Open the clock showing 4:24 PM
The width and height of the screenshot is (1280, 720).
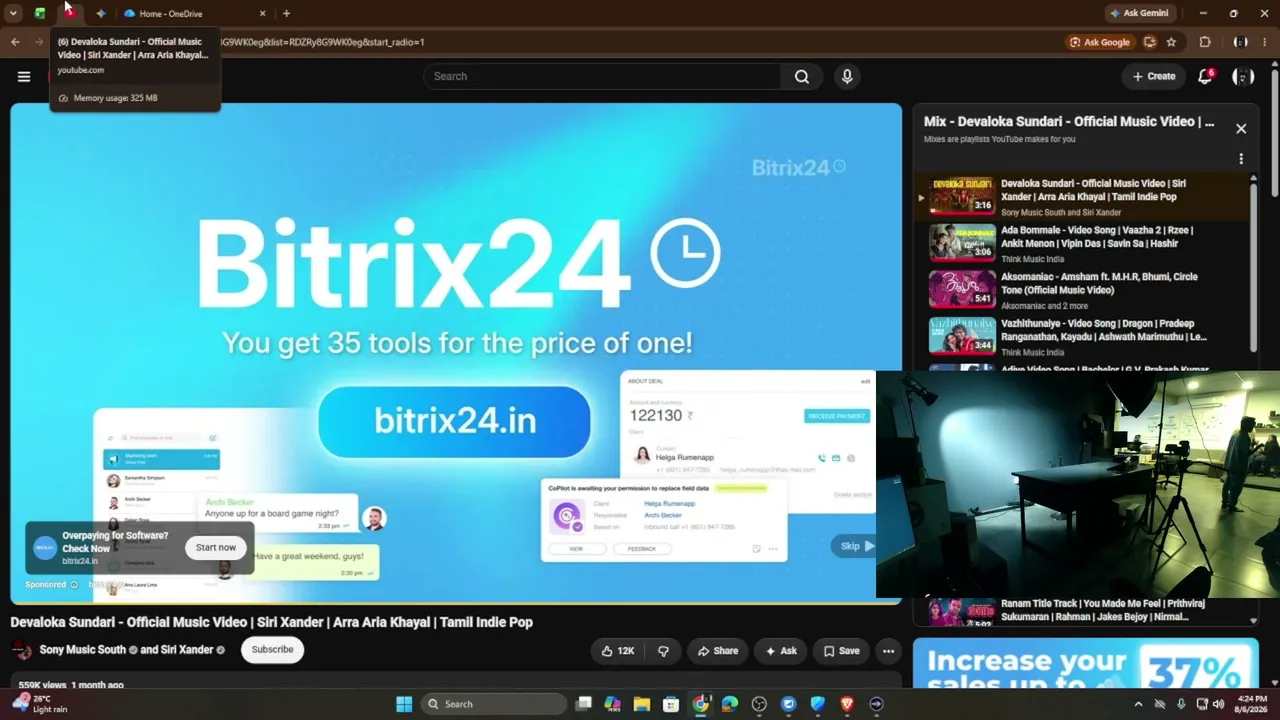point(1252,704)
